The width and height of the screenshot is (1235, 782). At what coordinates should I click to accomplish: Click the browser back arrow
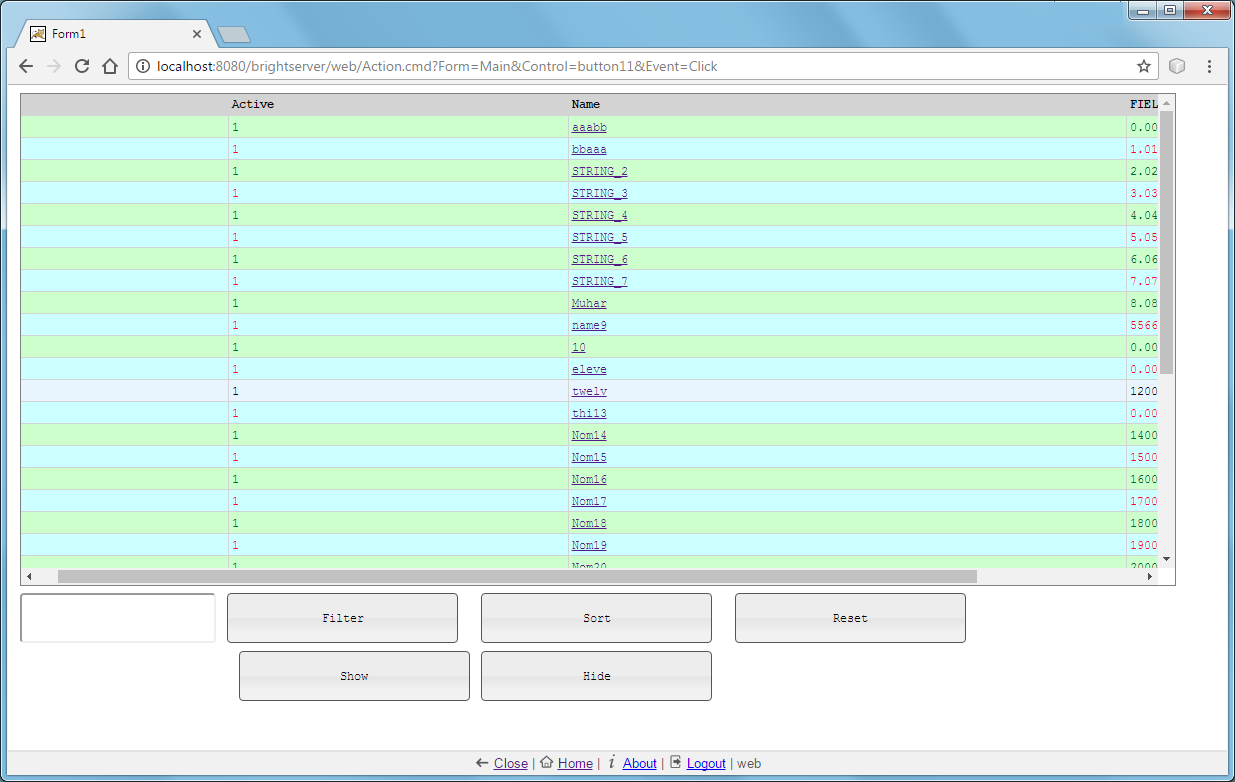[x=26, y=66]
